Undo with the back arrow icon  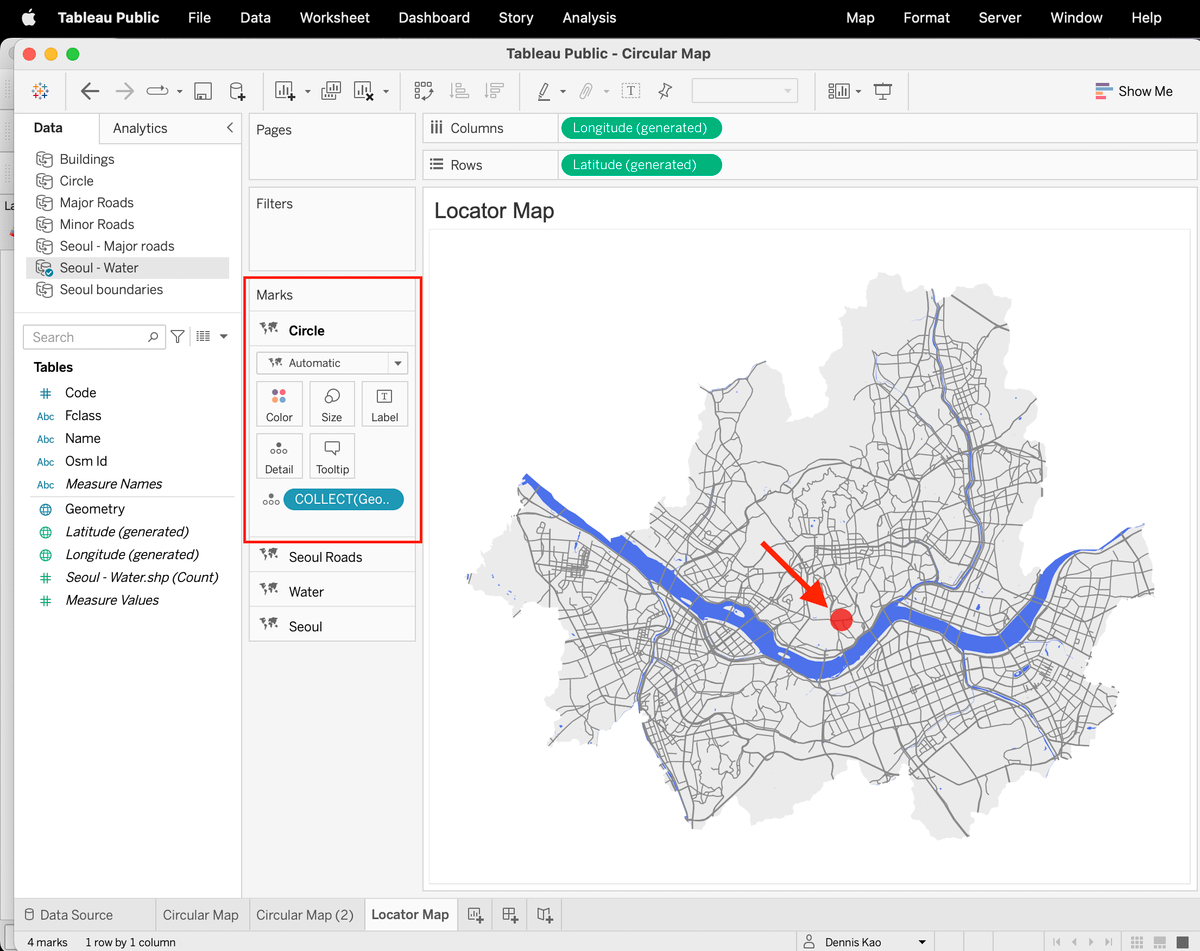click(90, 91)
